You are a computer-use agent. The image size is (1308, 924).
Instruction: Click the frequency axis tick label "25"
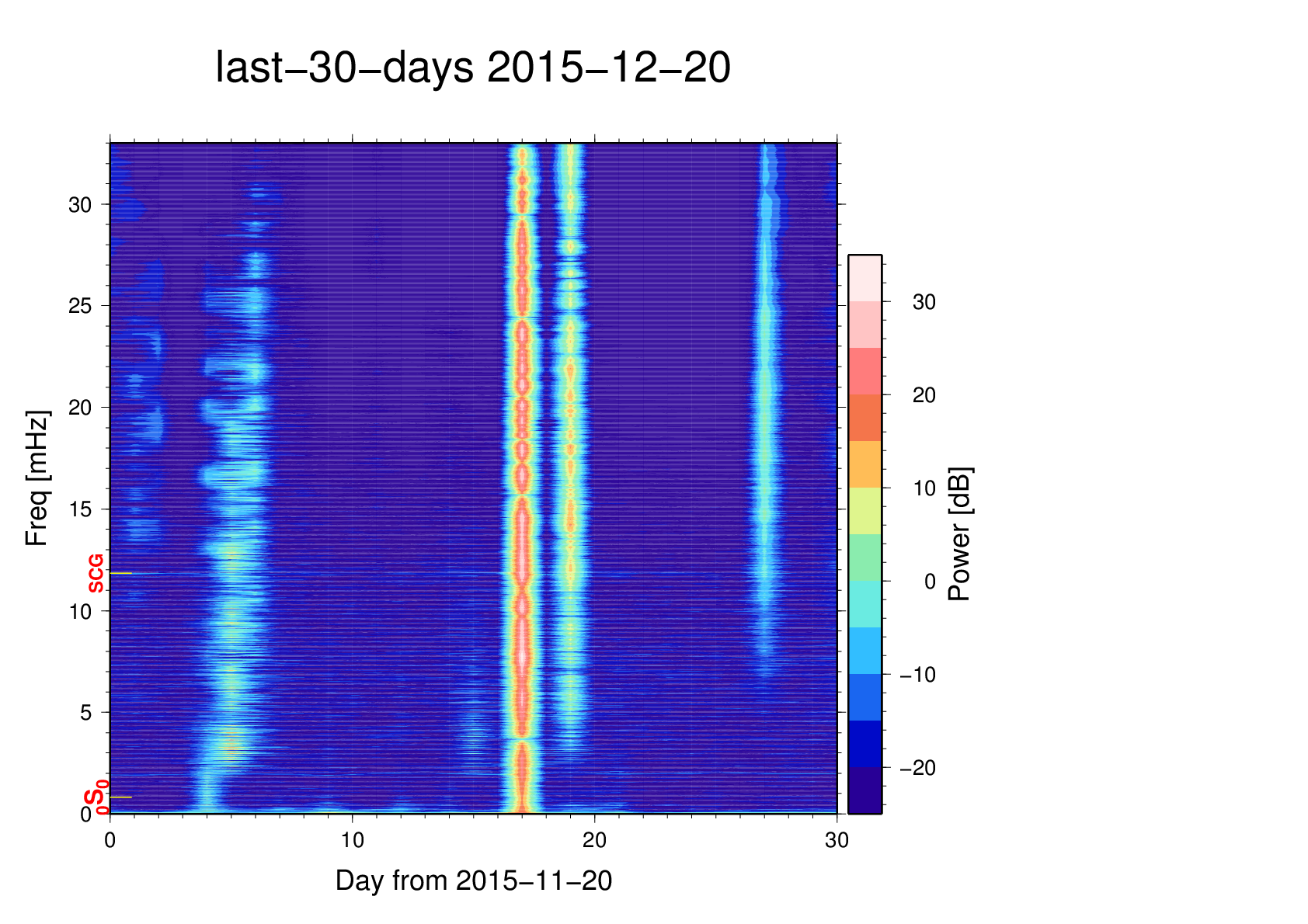point(80,306)
